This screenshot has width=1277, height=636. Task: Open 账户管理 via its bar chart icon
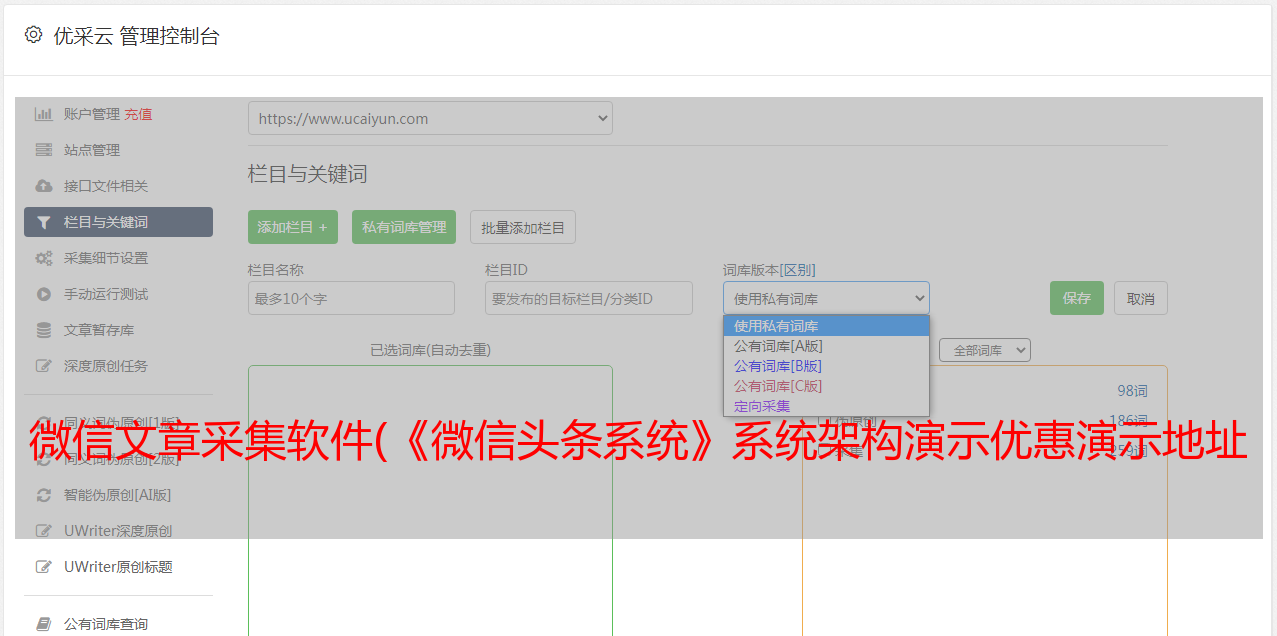click(x=43, y=114)
